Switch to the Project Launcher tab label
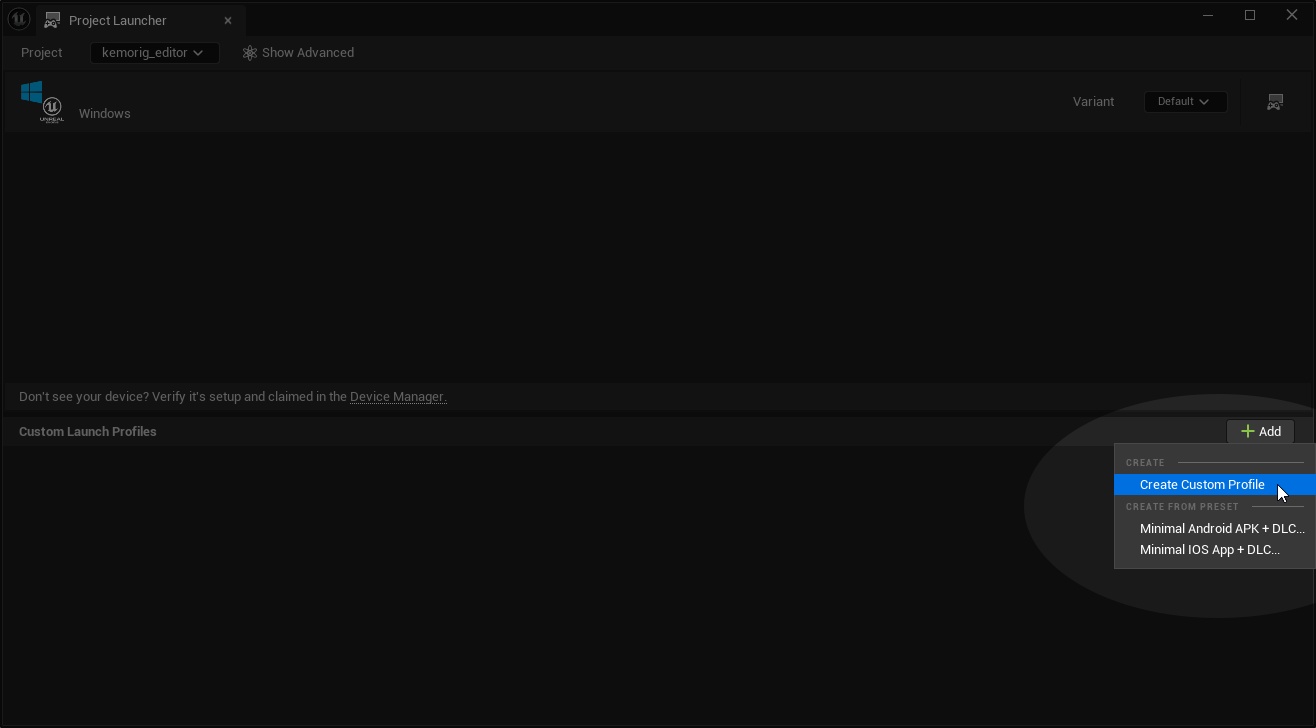Viewport: 1316px width, 728px height. pyautogui.click(x=118, y=20)
